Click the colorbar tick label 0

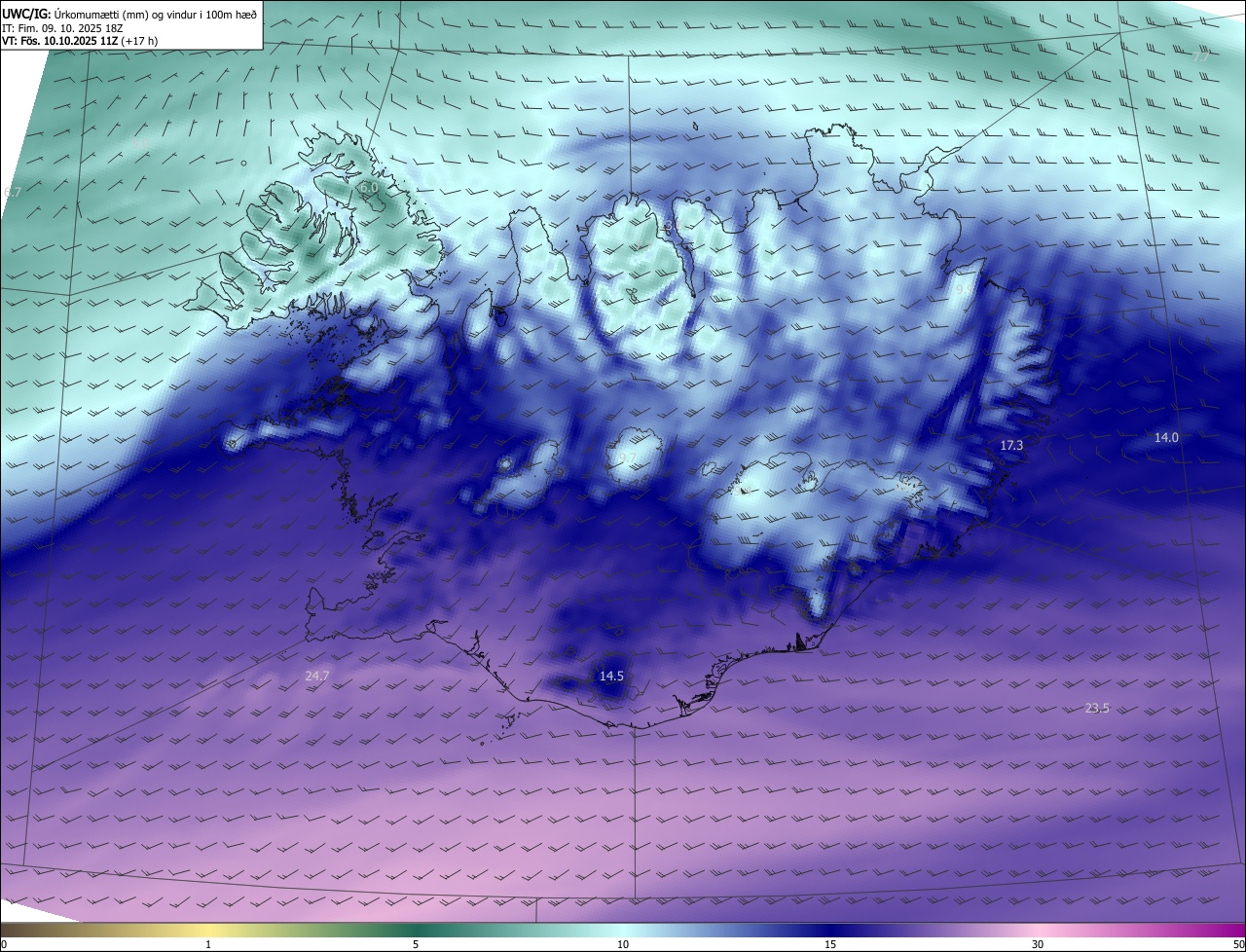point(3,944)
